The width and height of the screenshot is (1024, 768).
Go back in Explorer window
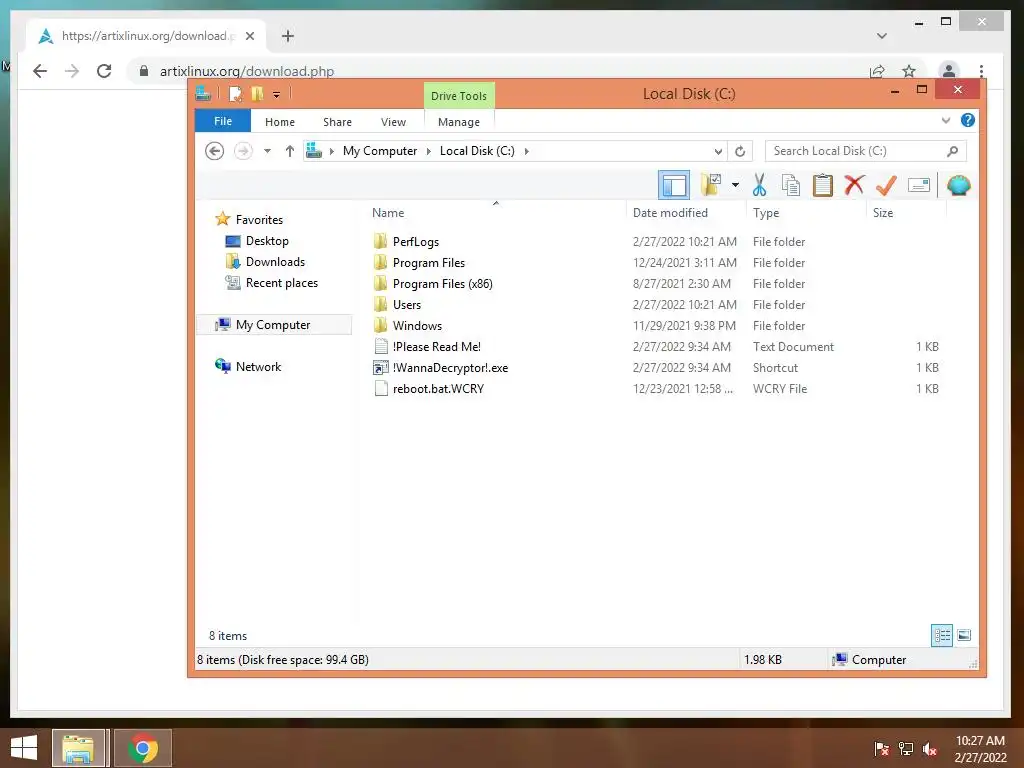point(214,151)
